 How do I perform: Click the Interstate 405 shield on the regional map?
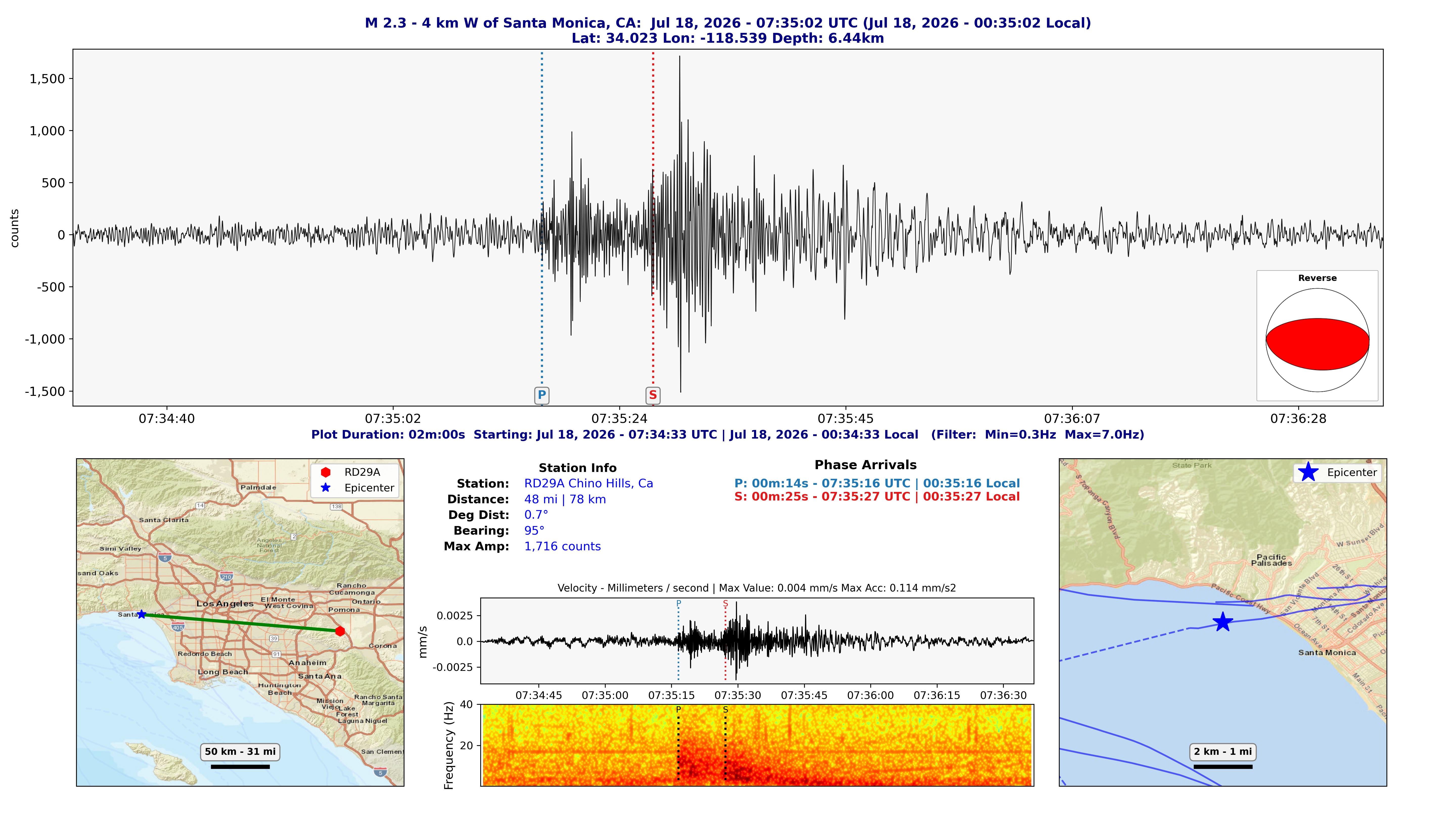178,627
